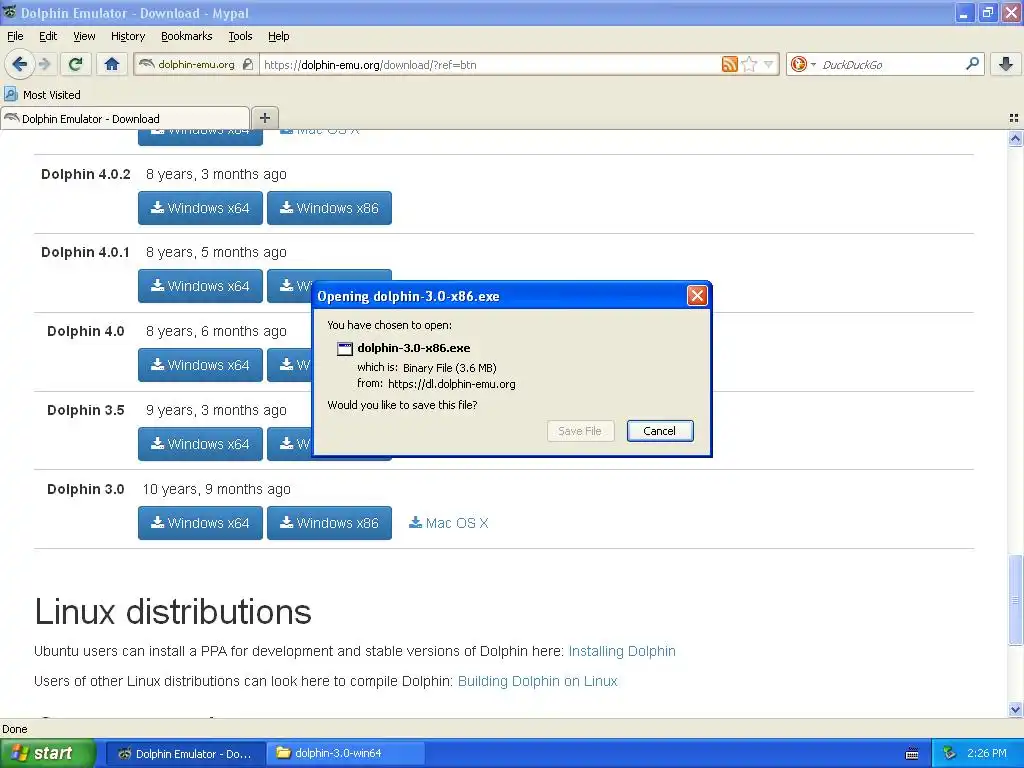Open Building Dolphin on Linux link

coord(537,681)
